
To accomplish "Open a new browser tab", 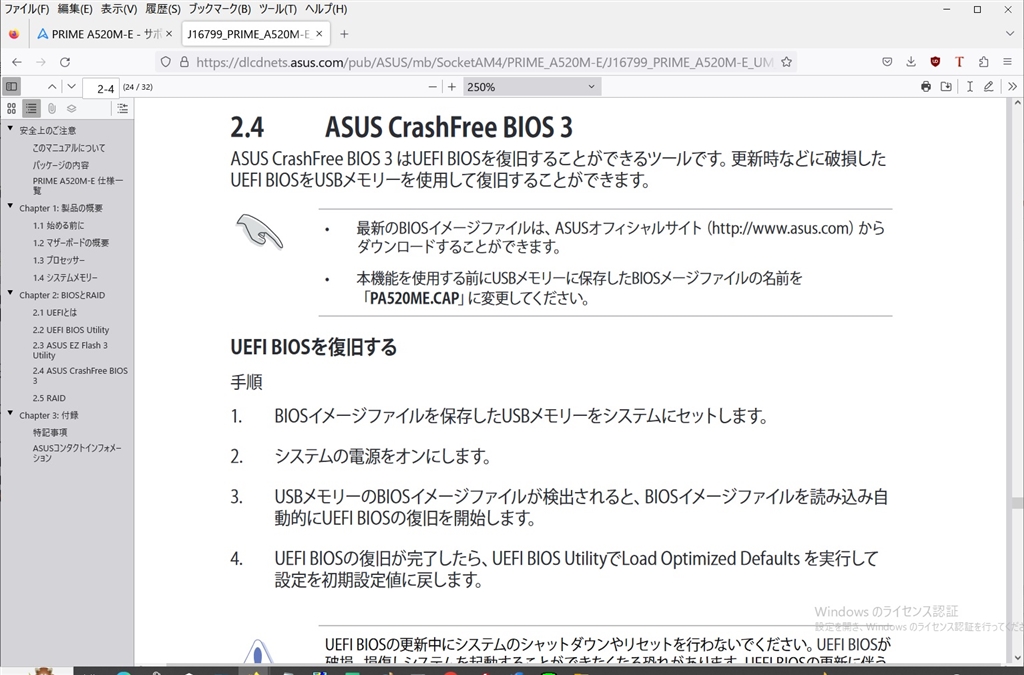I will [x=344, y=34].
